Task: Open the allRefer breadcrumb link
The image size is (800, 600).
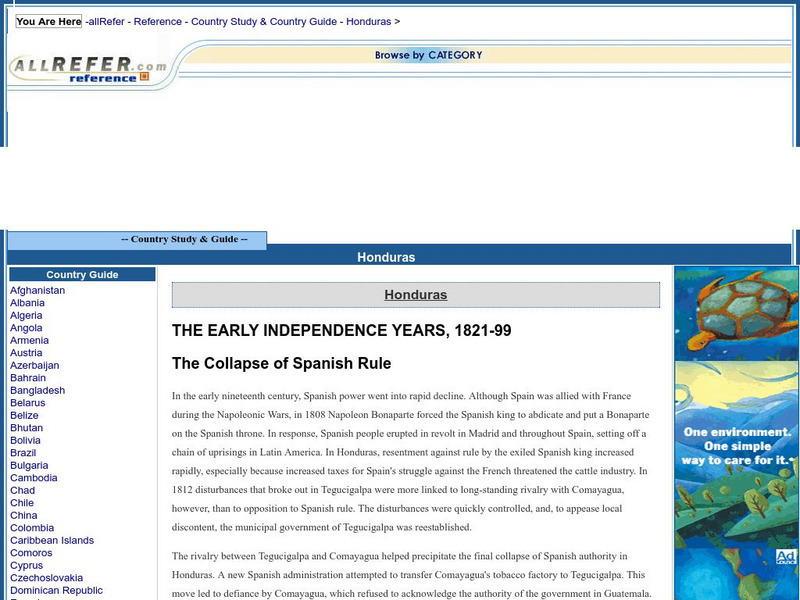Action: coord(104,21)
